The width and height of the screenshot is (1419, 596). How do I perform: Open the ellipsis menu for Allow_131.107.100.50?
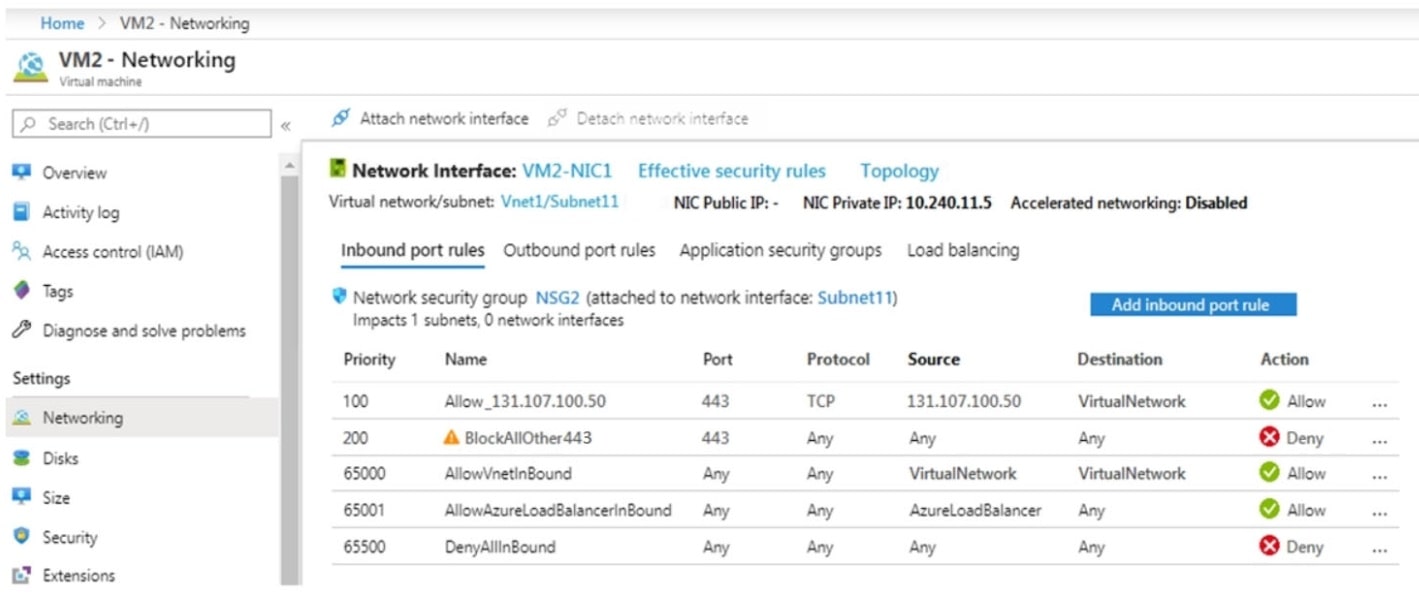coord(1381,401)
